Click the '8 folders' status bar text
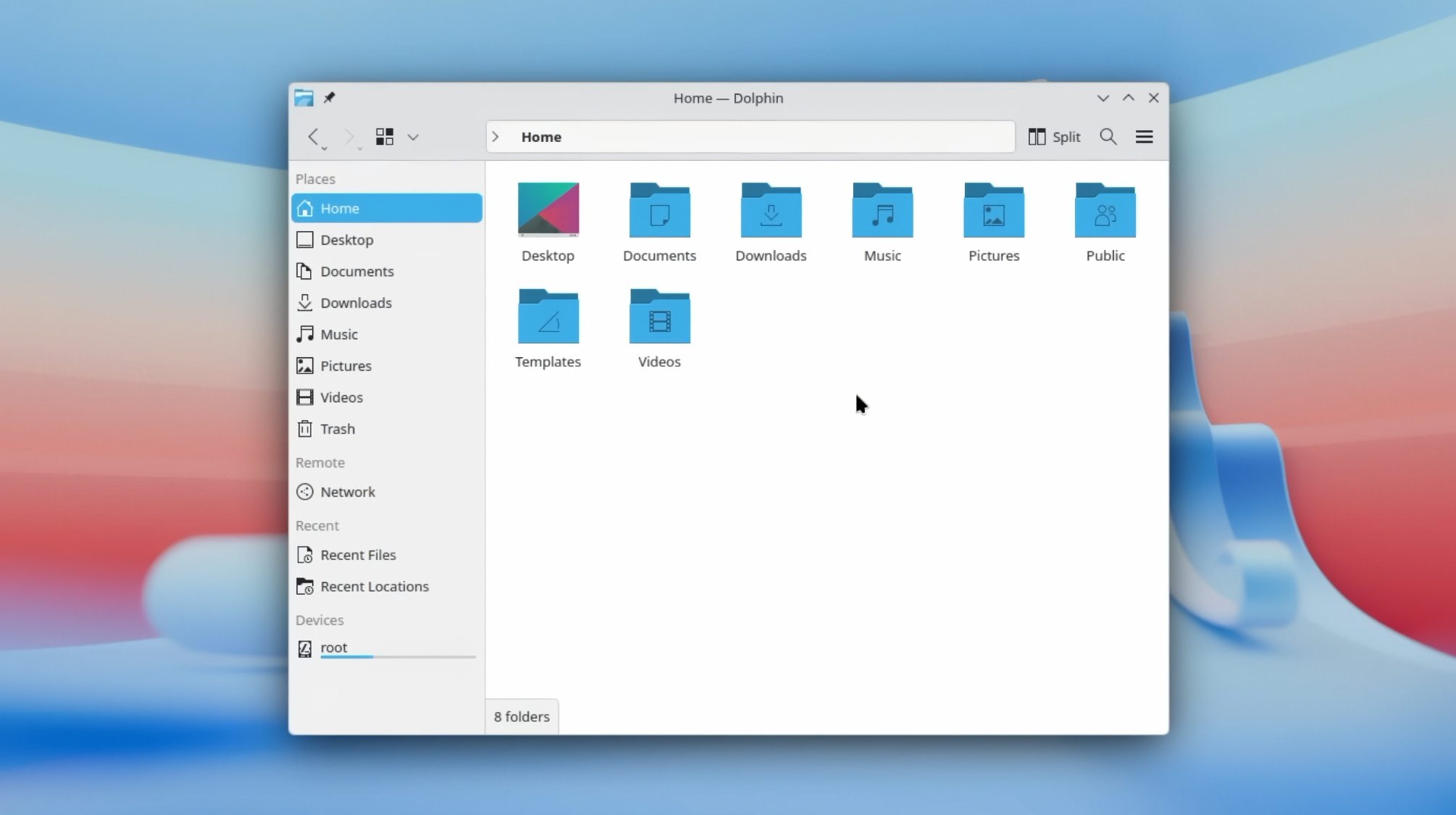The height and width of the screenshot is (815, 1456). (x=522, y=716)
